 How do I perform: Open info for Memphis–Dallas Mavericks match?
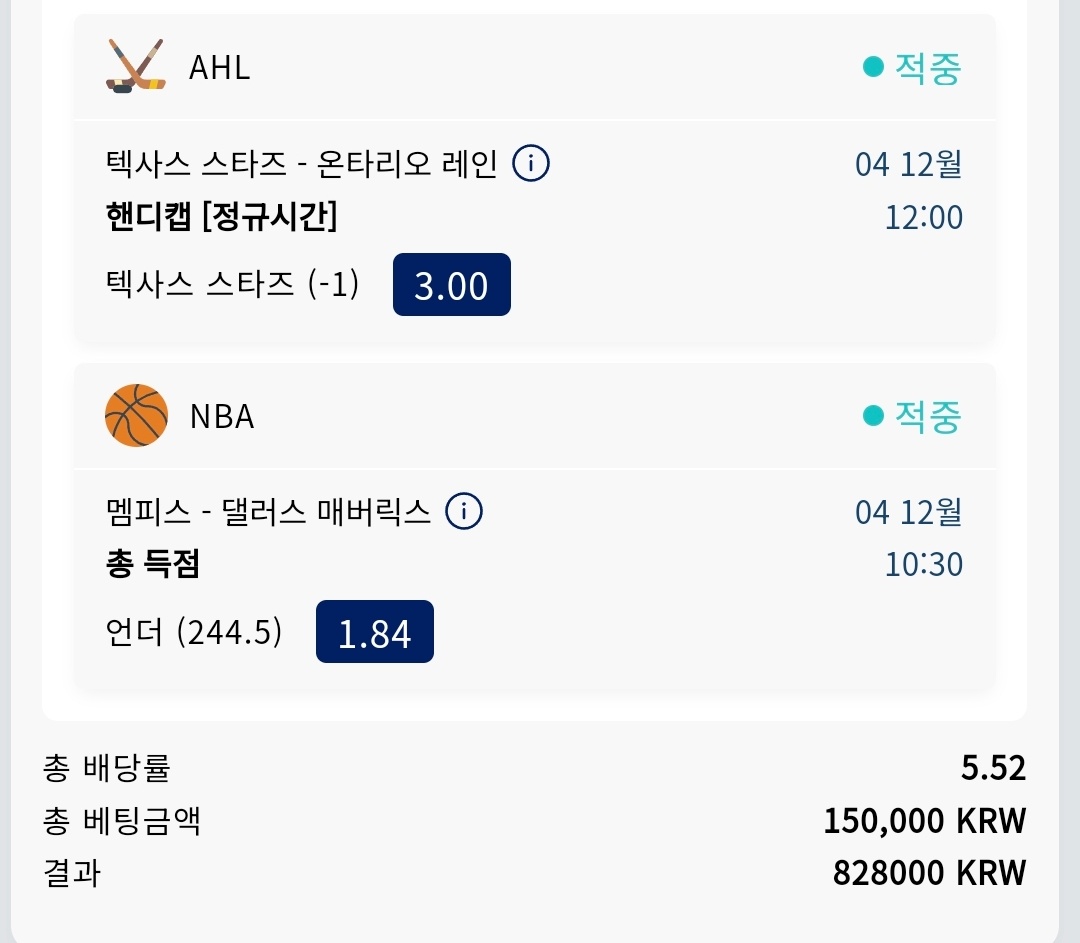(464, 512)
